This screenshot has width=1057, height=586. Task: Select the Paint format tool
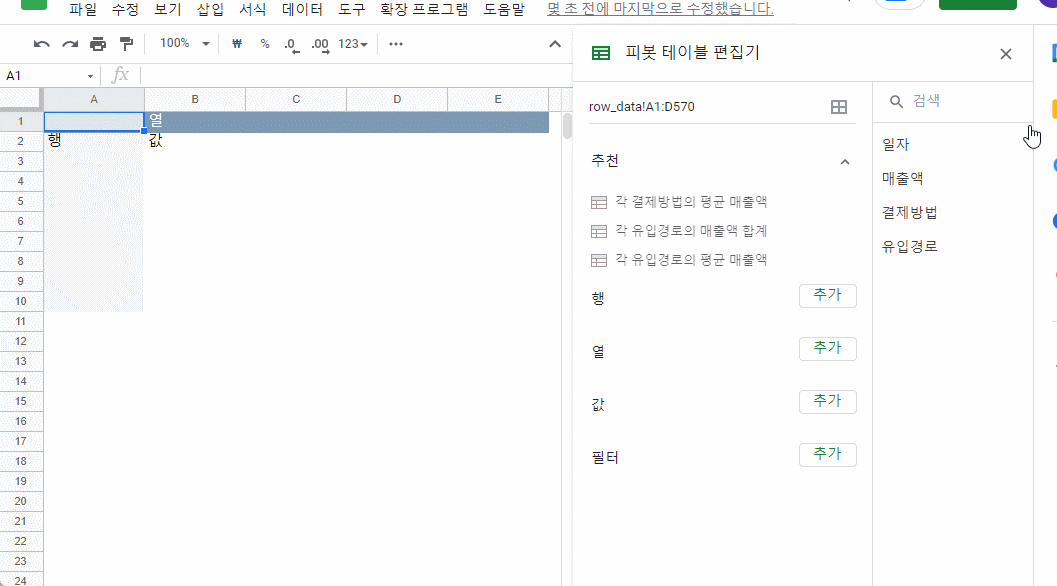[x=126, y=43]
